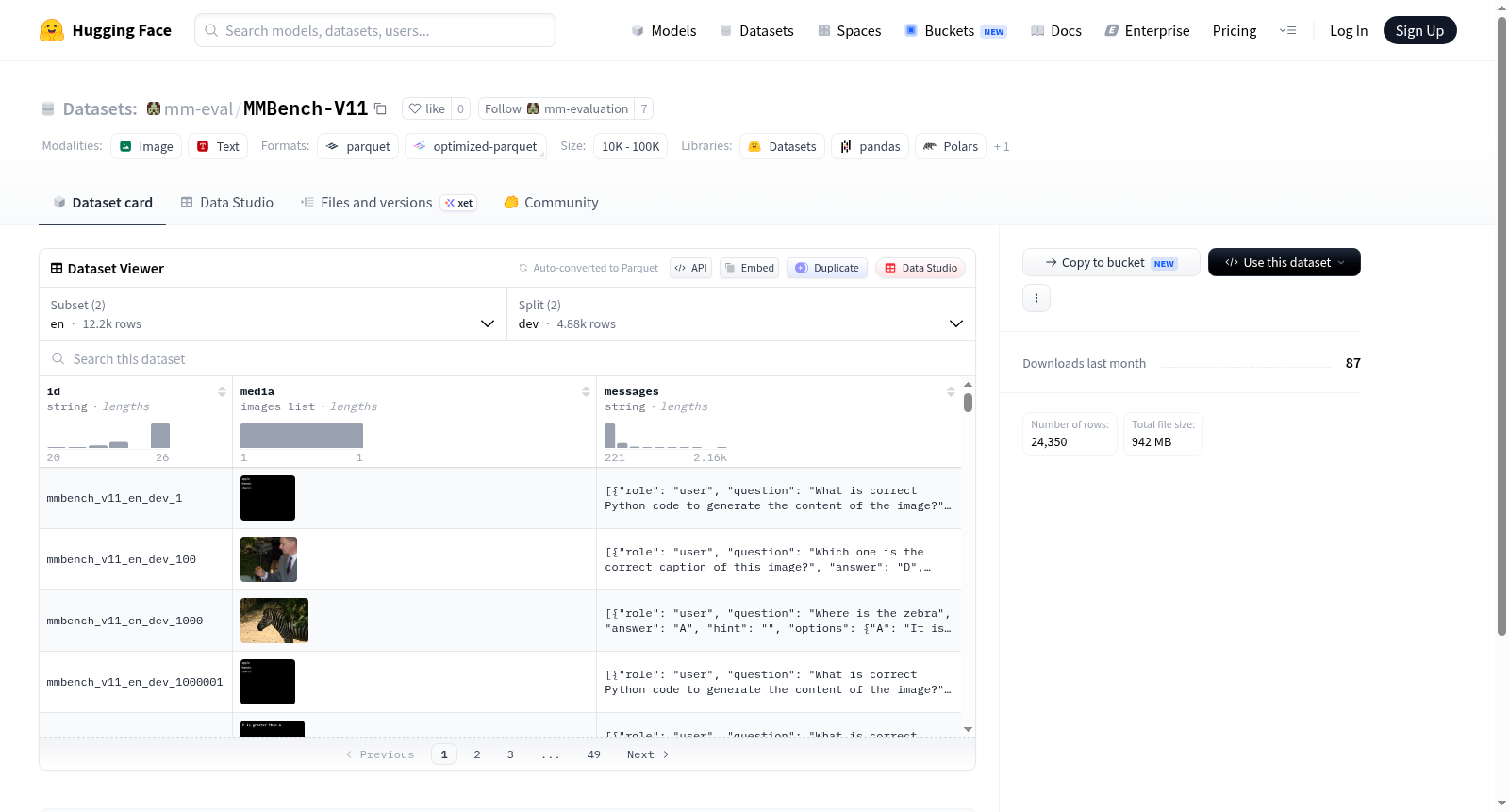This screenshot has width=1509, height=812.
Task: Copy dataset name with the copy icon
Action: (380, 108)
